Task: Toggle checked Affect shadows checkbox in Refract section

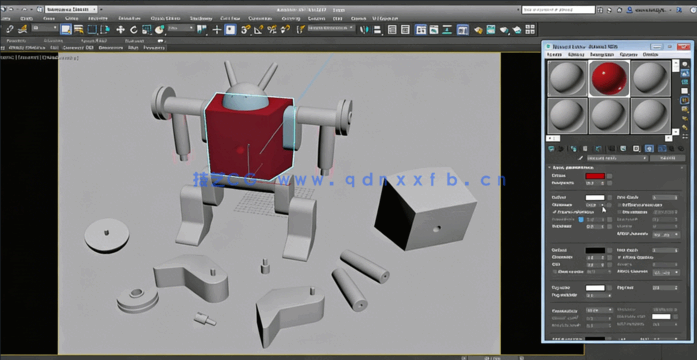Action: coord(620,257)
